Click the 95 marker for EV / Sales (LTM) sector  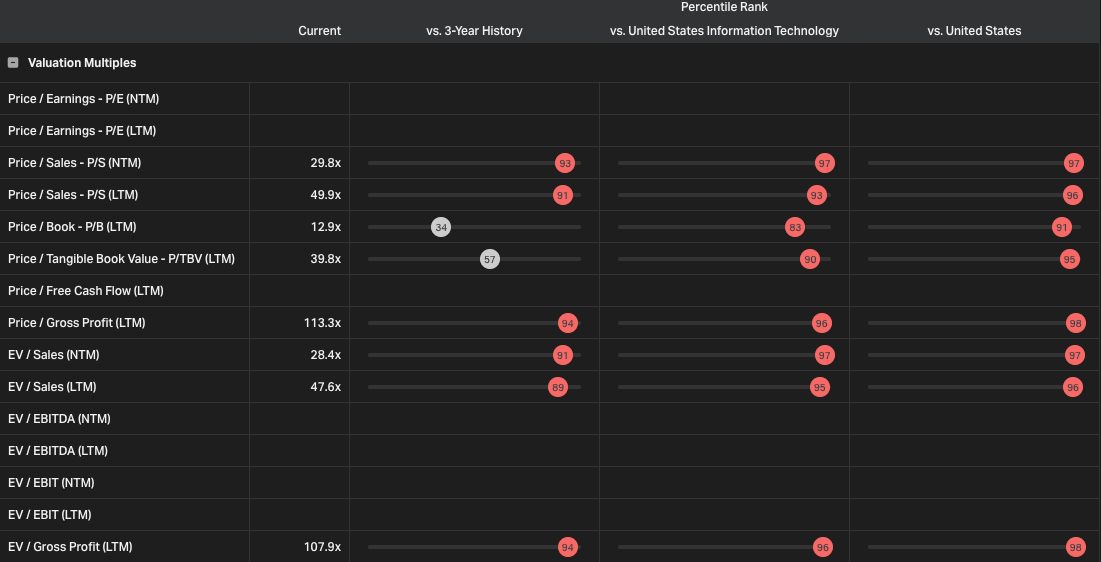(x=819, y=387)
